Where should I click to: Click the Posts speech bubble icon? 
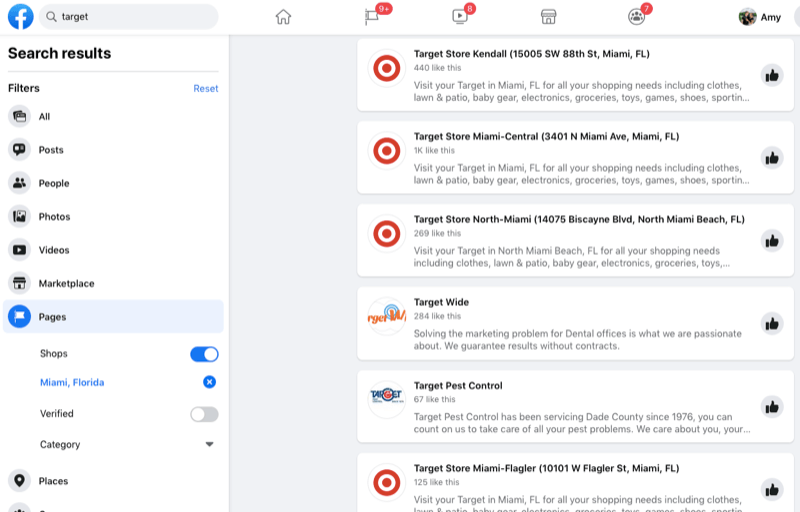[19, 149]
